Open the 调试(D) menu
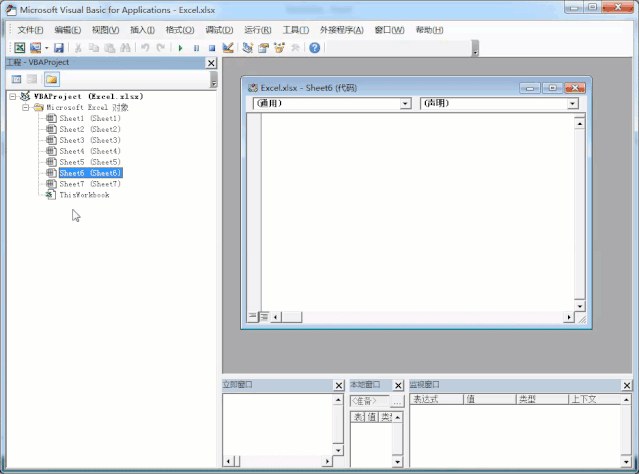Screen dimensions: 639x474 pyautogui.click(x=219, y=30)
